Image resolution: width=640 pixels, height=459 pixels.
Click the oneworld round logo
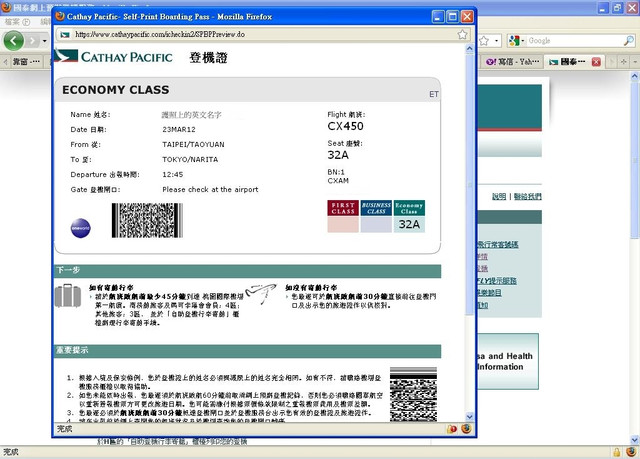81,228
